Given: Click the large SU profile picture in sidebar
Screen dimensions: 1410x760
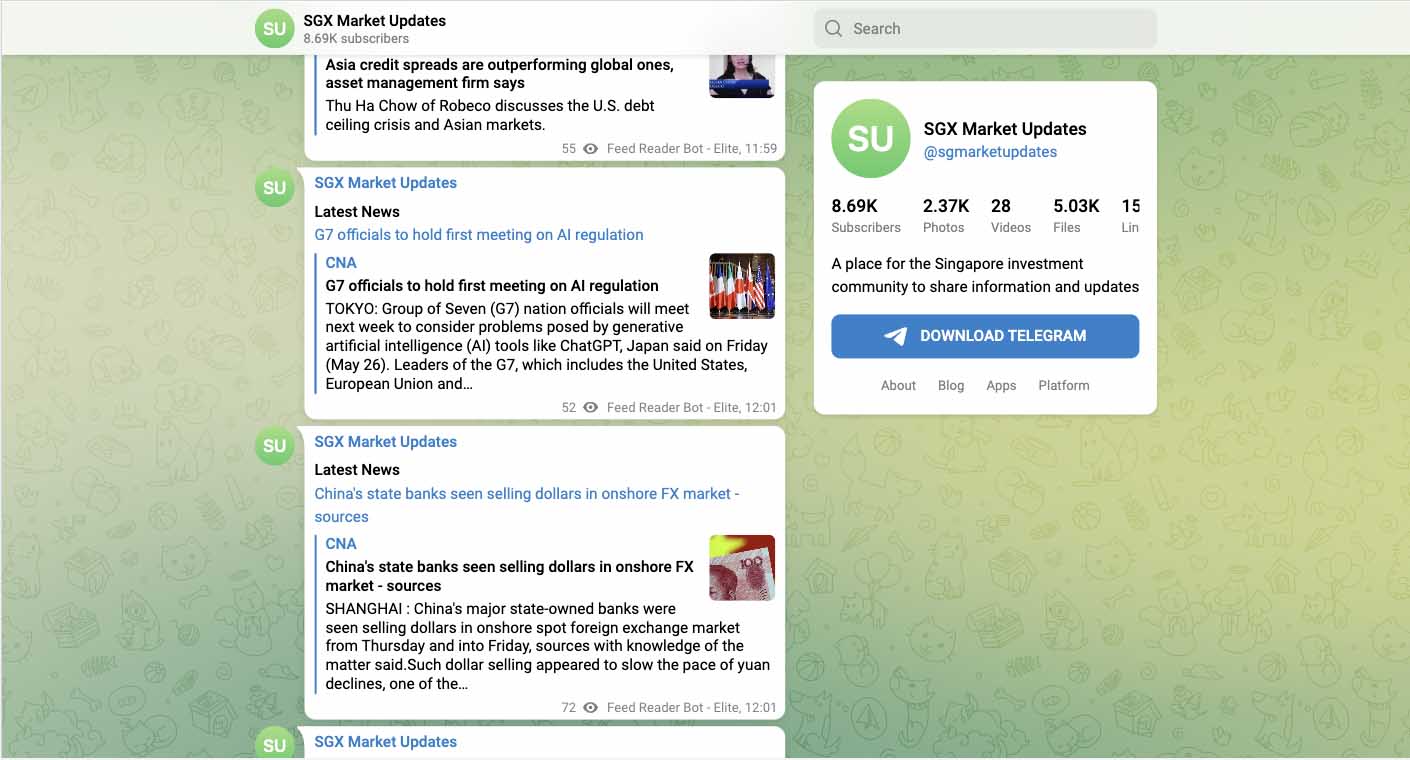Looking at the screenshot, I should point(869,139).
